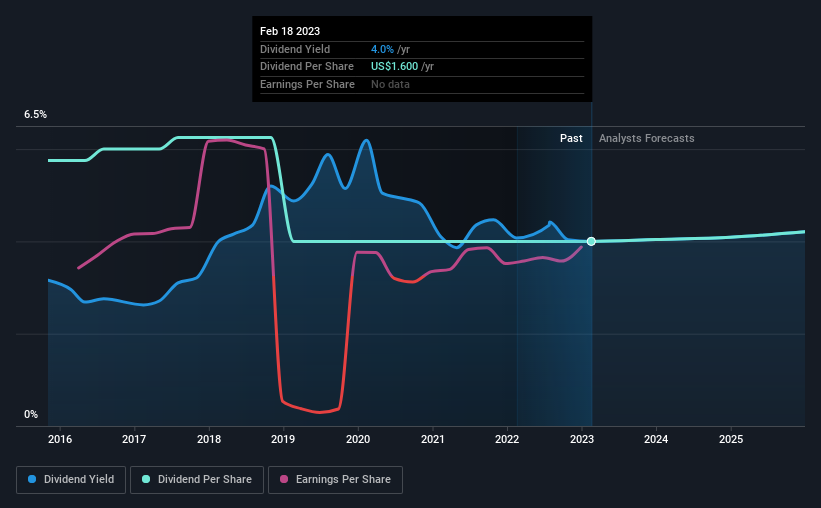Select the 2017 axis label
This screenshot has width=821, height=508.
[x=134, y=439]
